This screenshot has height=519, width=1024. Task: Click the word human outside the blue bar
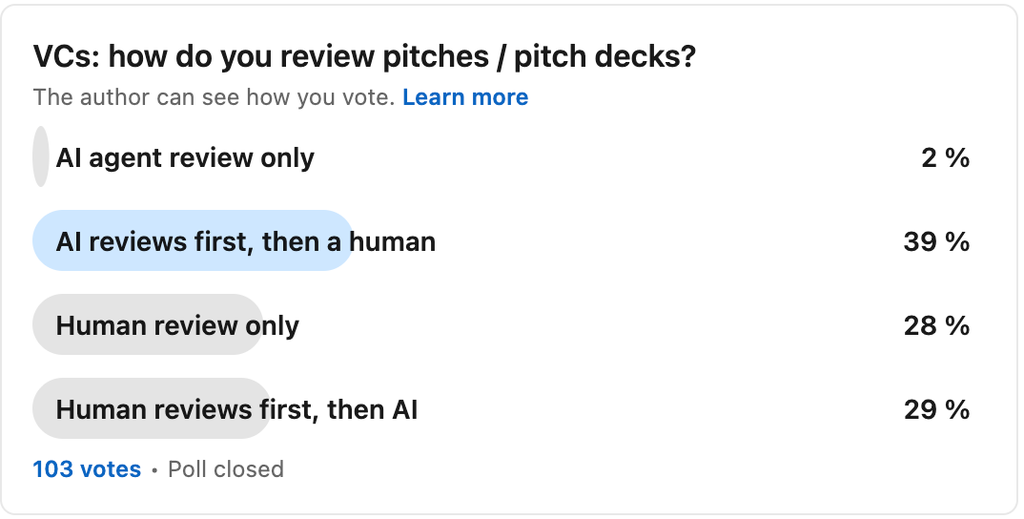pyautogui.click(x=392, y=242)
